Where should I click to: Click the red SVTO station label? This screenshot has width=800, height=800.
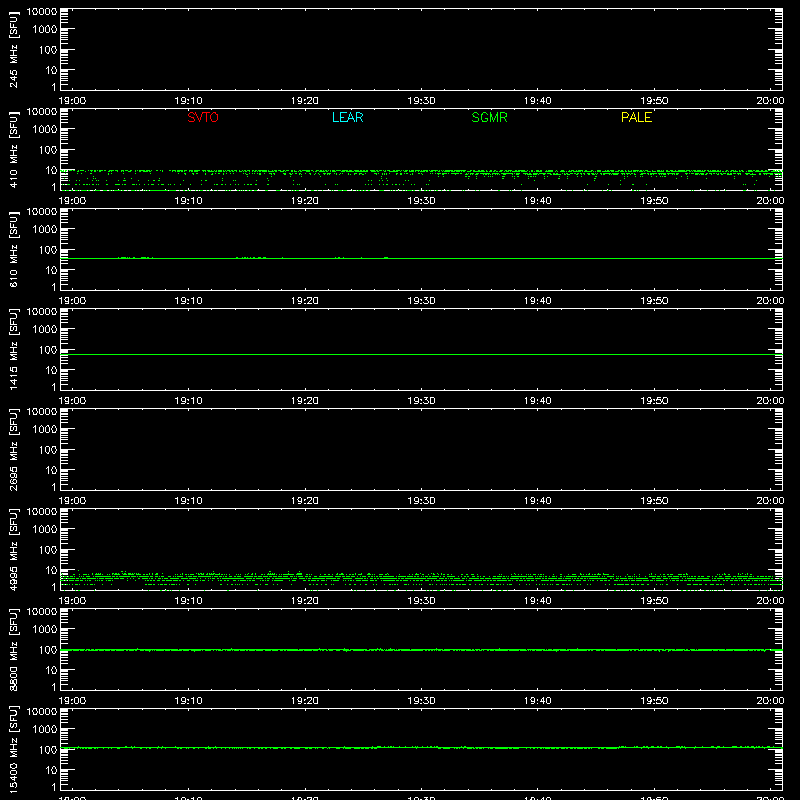[203, 117]
